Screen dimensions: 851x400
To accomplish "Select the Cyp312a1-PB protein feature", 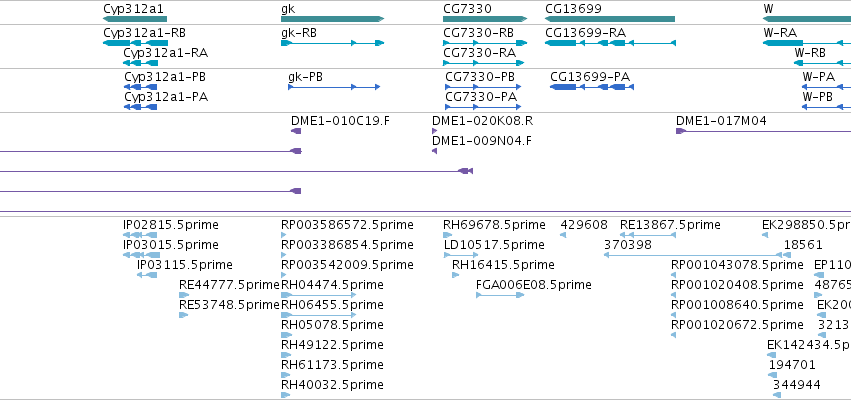I will [141, 87].
